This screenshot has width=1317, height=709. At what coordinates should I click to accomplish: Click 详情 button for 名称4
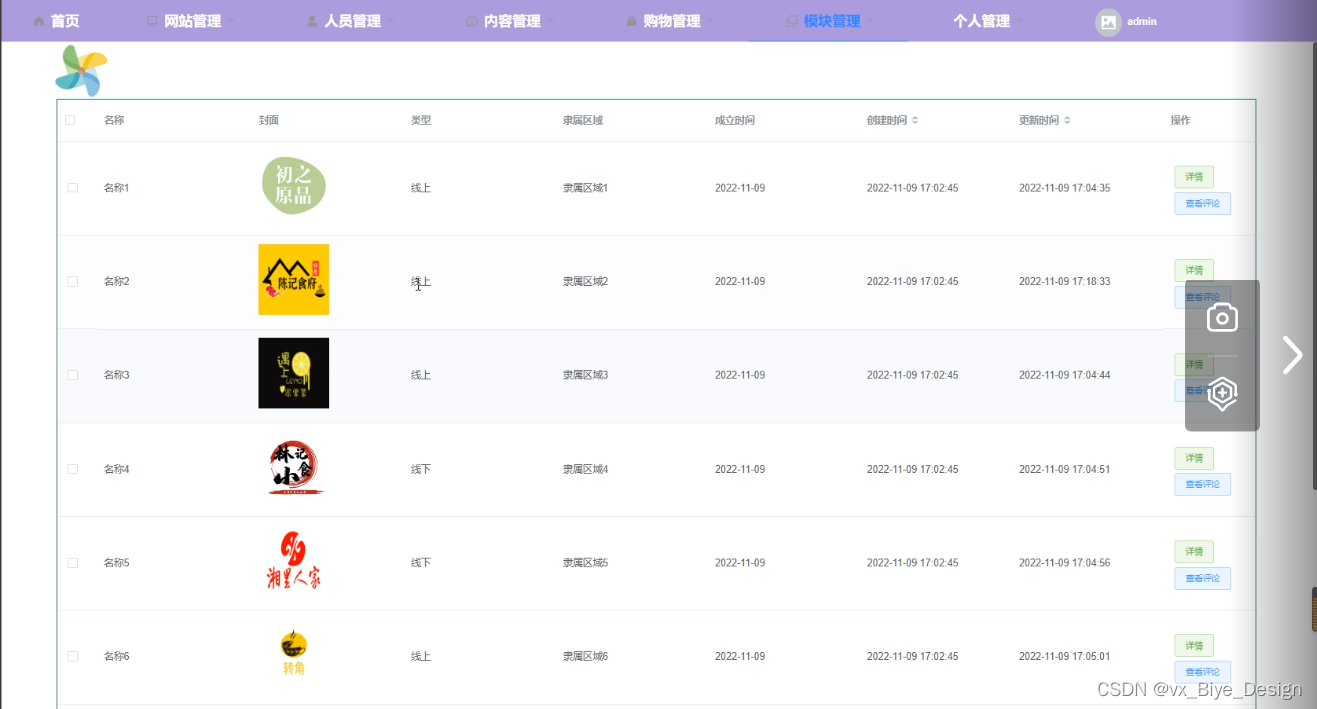(1194, 458)
